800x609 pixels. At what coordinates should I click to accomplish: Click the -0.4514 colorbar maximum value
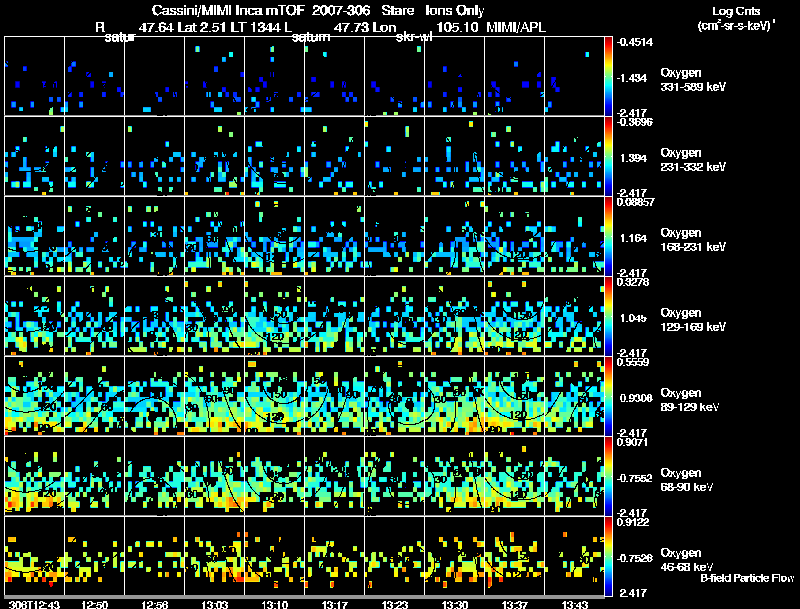(635, 42)
